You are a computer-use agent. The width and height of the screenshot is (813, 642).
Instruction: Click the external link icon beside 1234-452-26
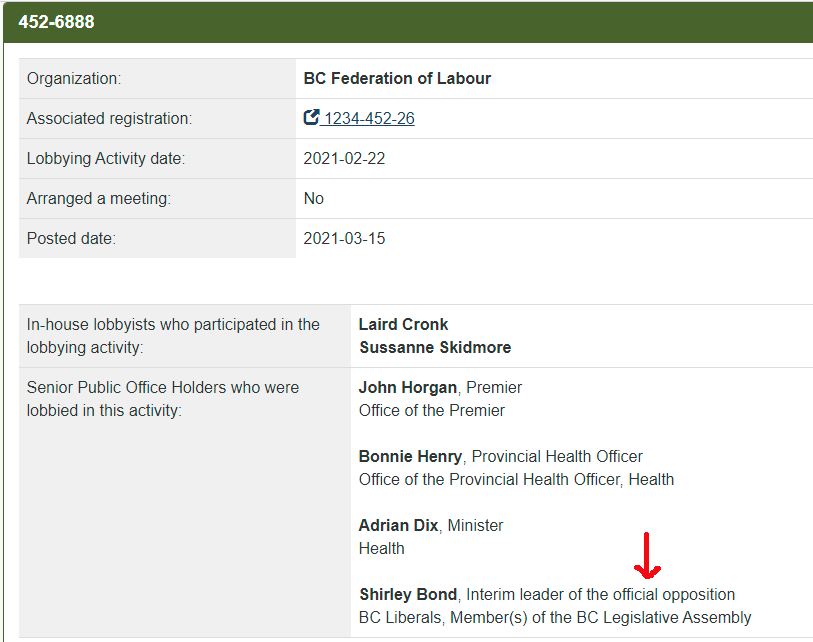click(311, 117)
